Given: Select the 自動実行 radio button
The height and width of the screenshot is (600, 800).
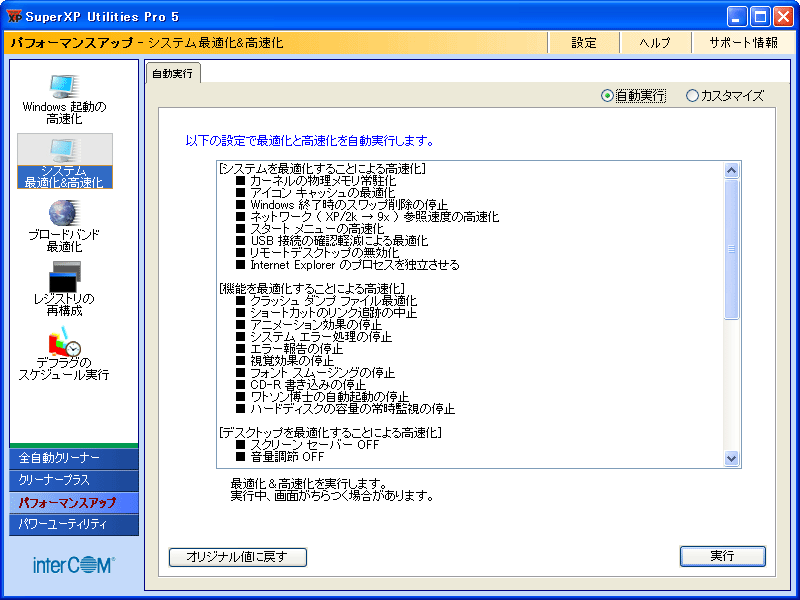Looking at the screenshot, I should point(633,95).
